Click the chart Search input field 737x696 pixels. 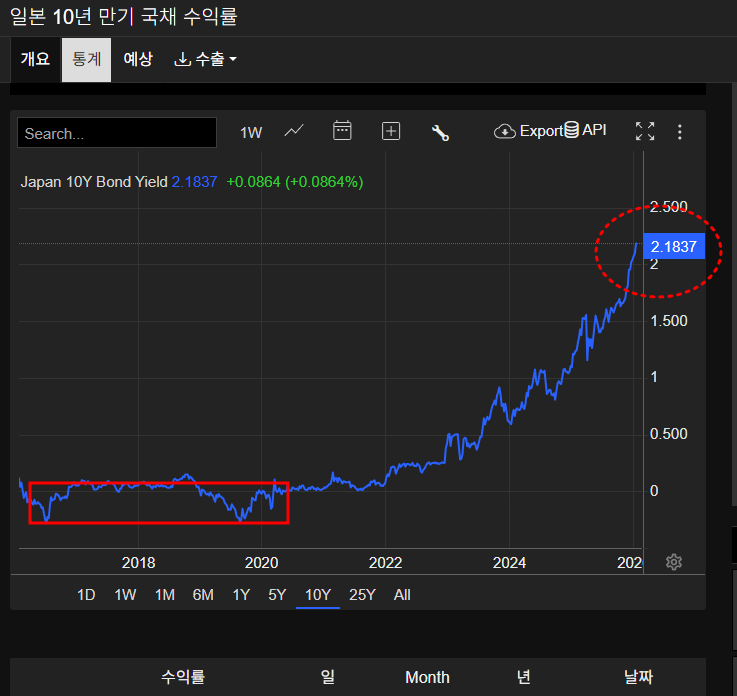point(116,133)
